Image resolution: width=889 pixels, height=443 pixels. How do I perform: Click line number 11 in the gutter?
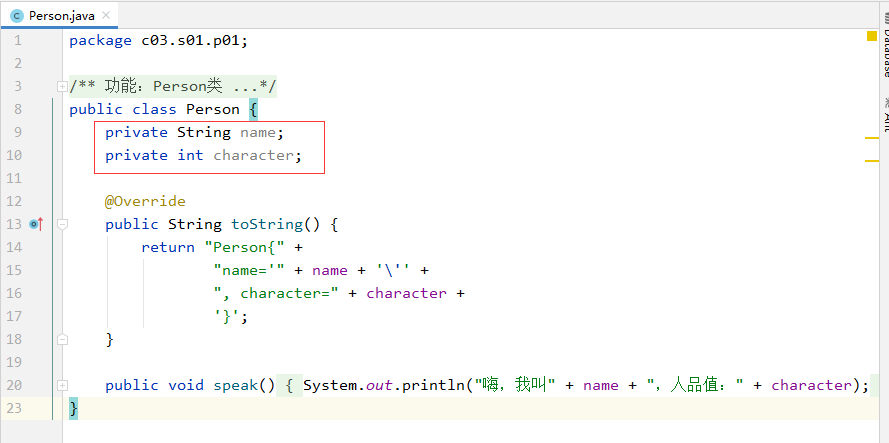(14, 179)
